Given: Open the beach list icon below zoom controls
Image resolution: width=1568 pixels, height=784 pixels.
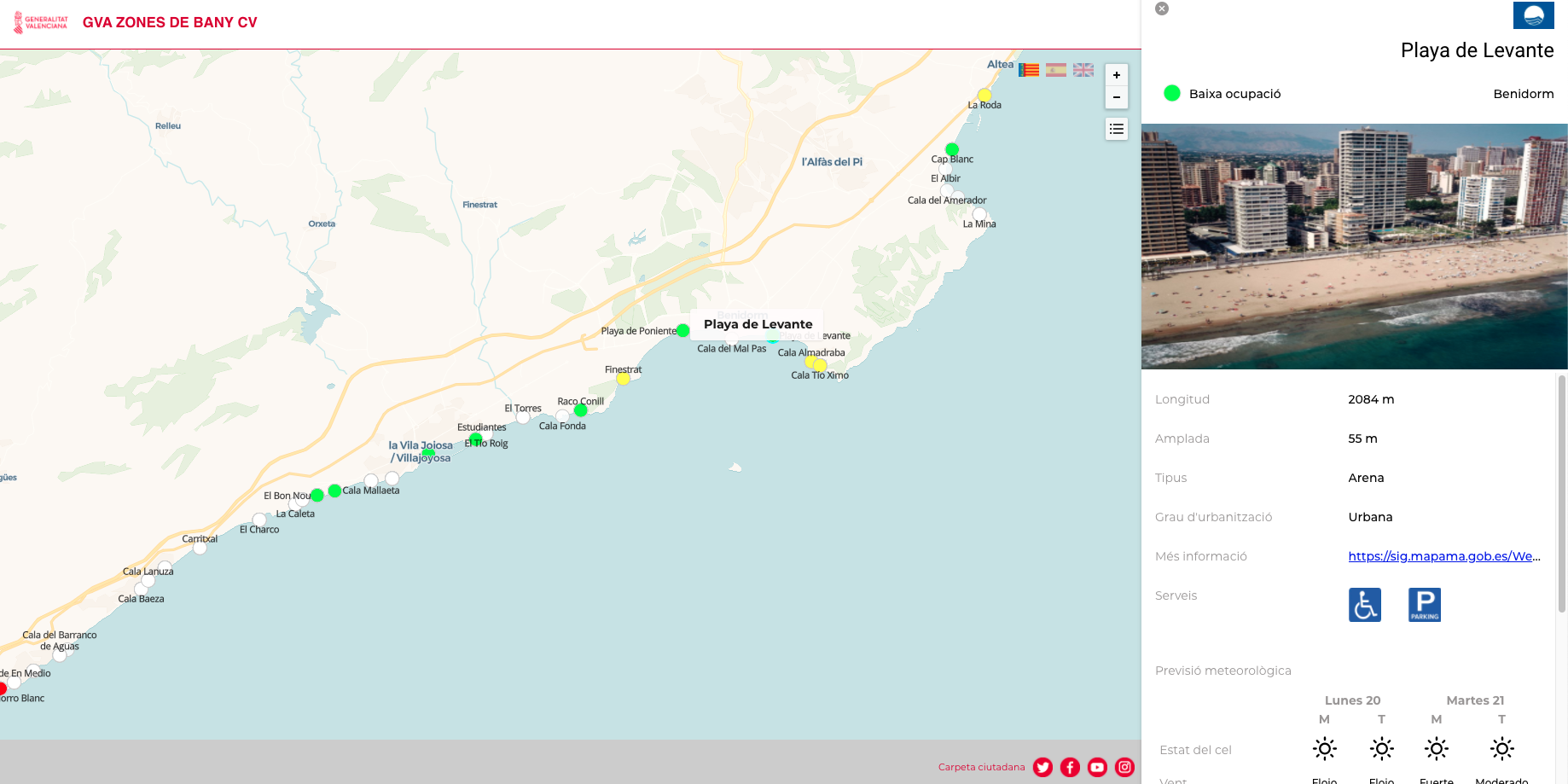Looking at the screenshot, I should [x=1117, y=129].
